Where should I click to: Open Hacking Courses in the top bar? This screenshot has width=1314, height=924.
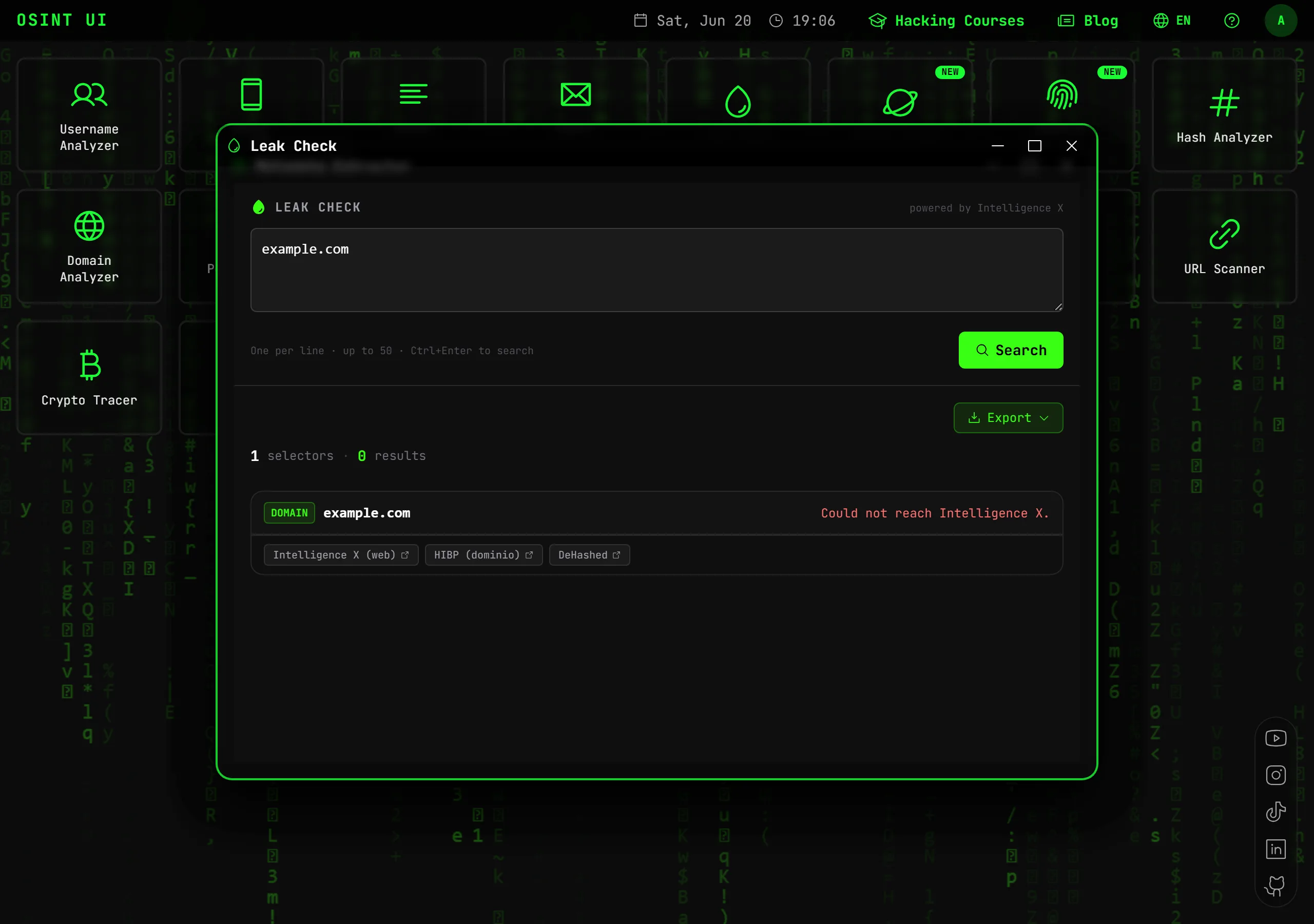tap(946, 21)
